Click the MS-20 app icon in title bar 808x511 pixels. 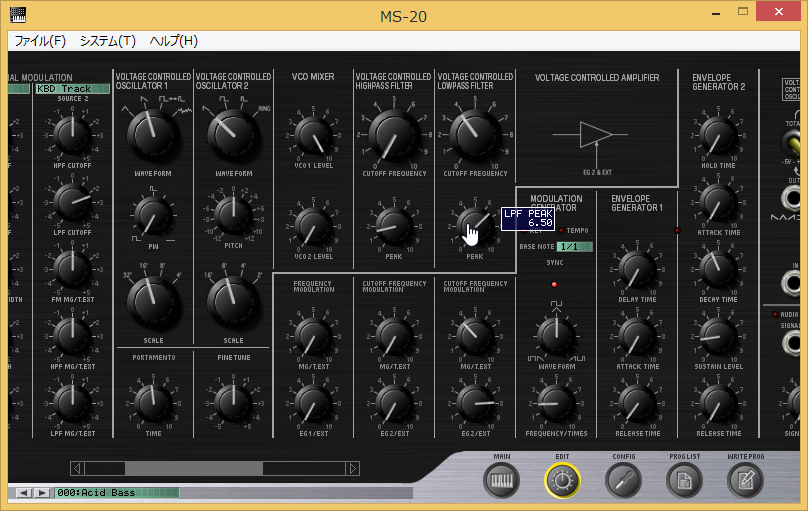[x=18, y=15]
